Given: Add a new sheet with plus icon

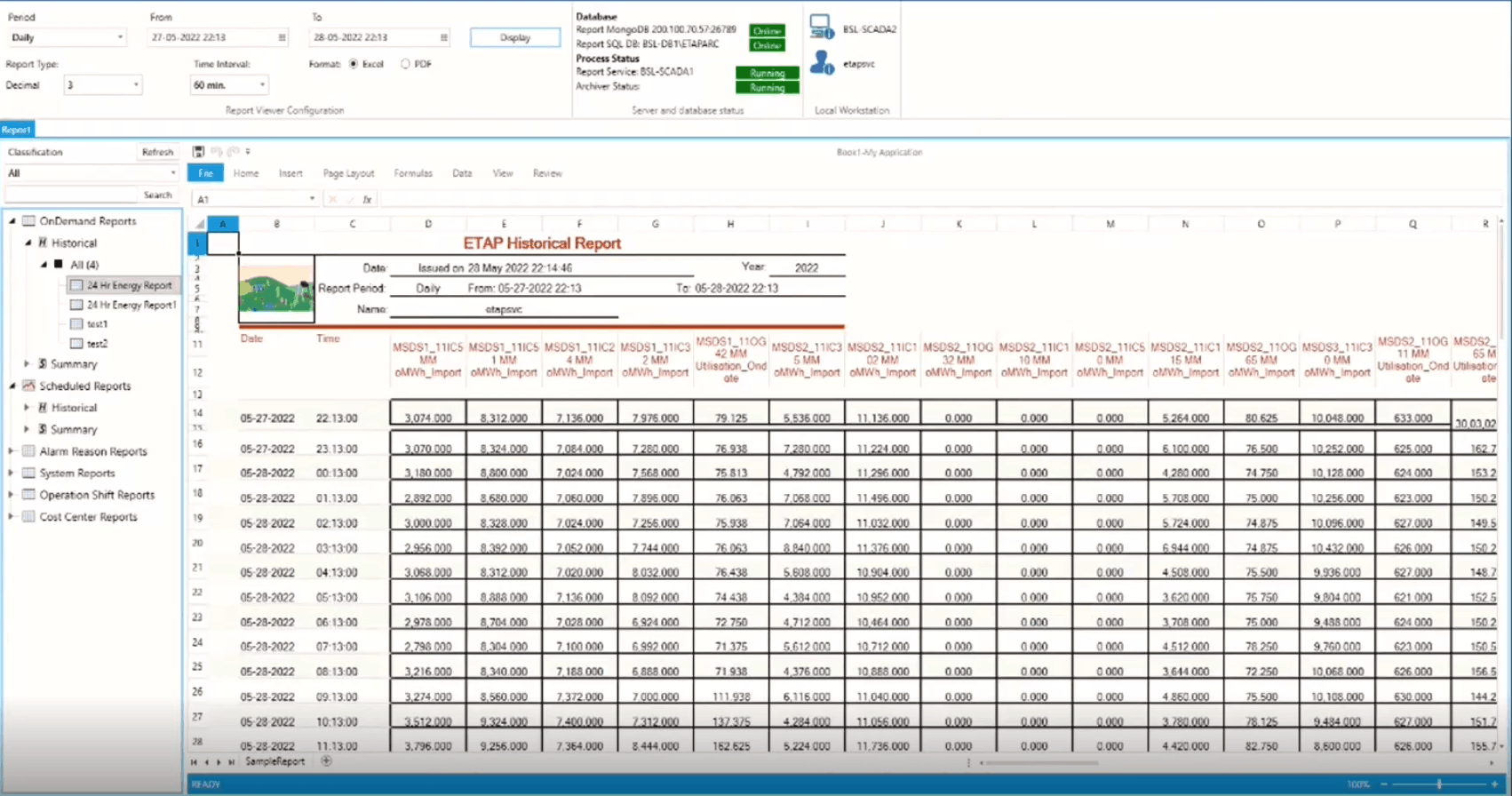Looking at the screenshot, I should [326, 761].
